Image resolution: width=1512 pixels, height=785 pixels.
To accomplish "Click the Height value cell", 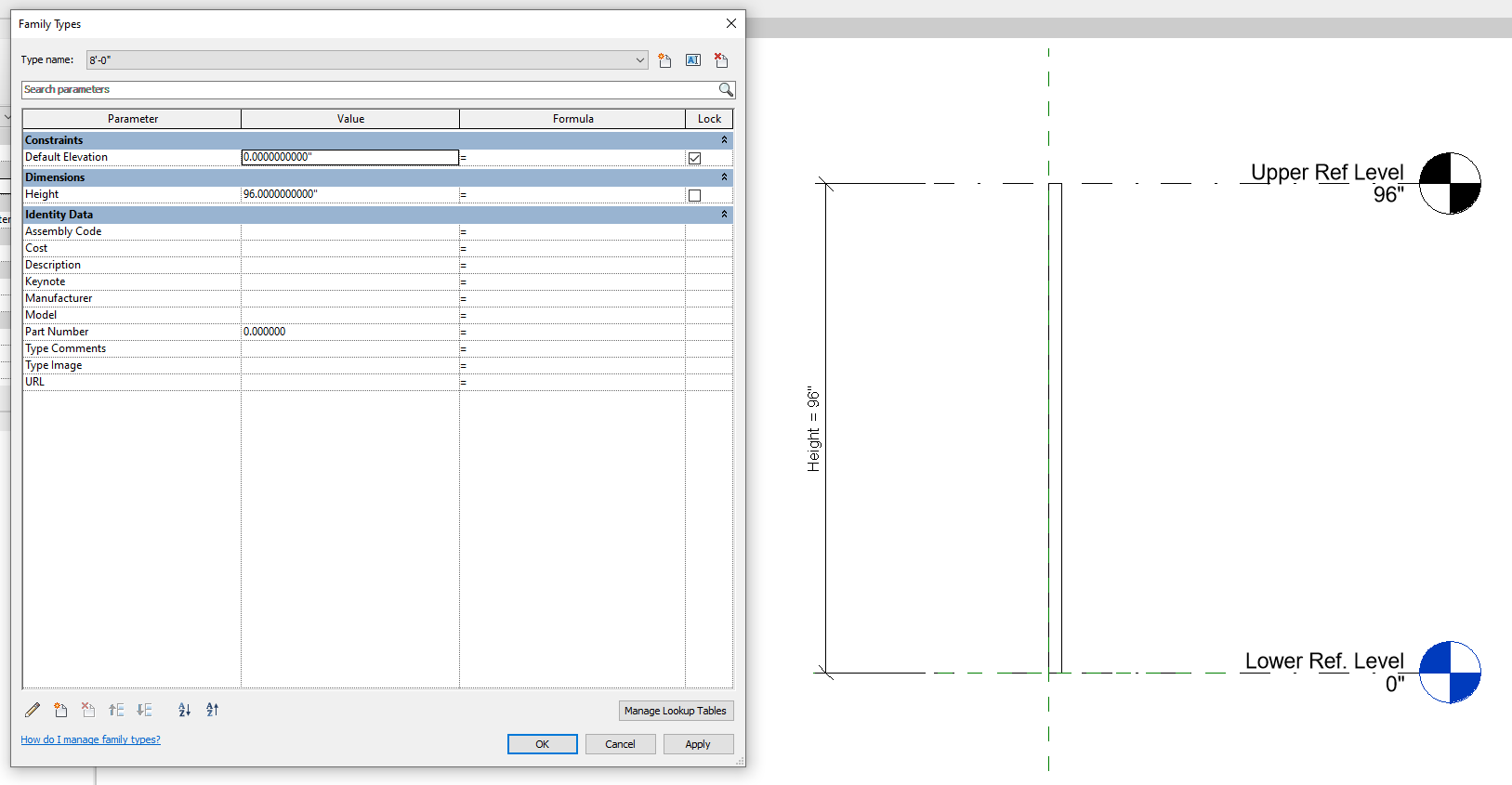I will click(x=350, y=194).
